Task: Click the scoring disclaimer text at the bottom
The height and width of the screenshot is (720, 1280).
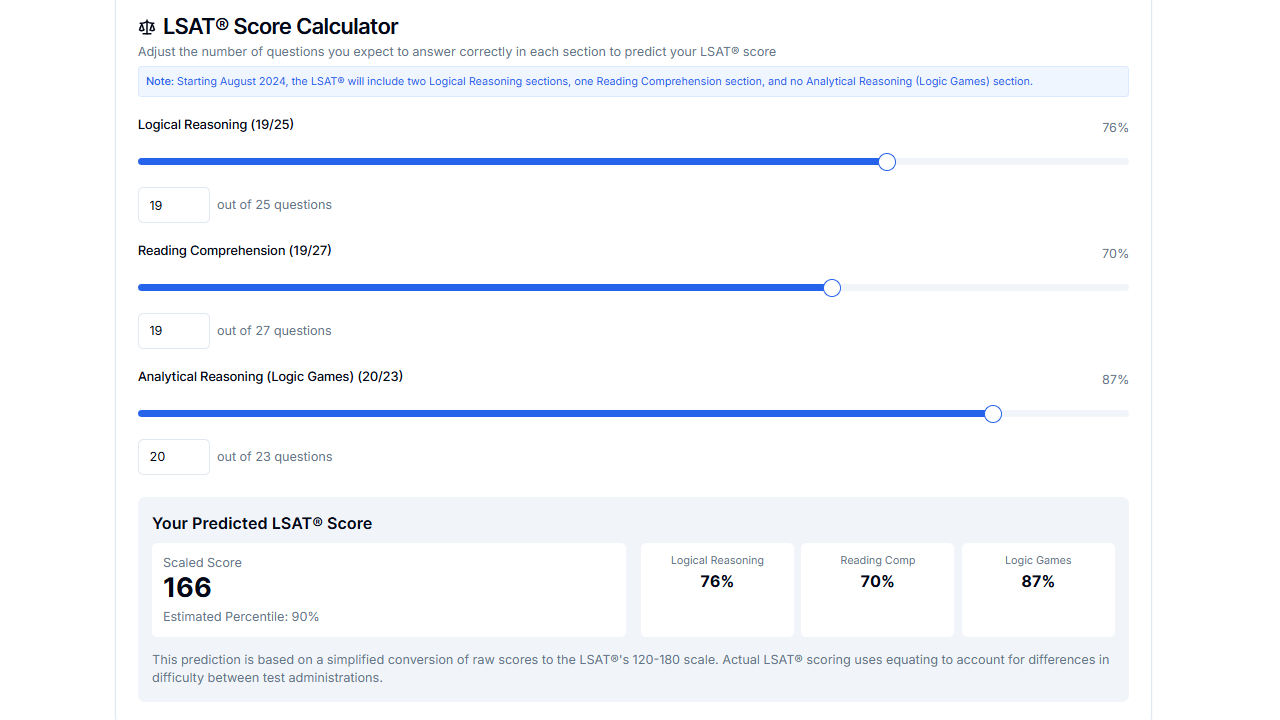Action: coord(630,668)
